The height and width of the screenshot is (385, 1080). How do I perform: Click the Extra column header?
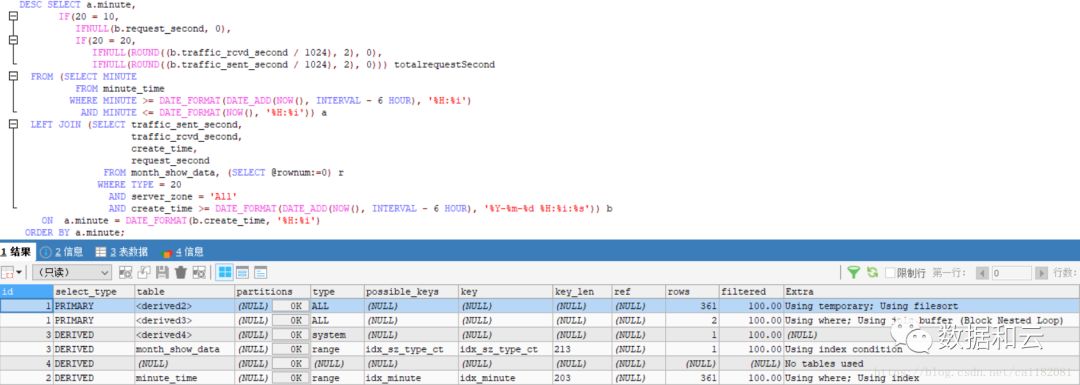click(931, 291)
